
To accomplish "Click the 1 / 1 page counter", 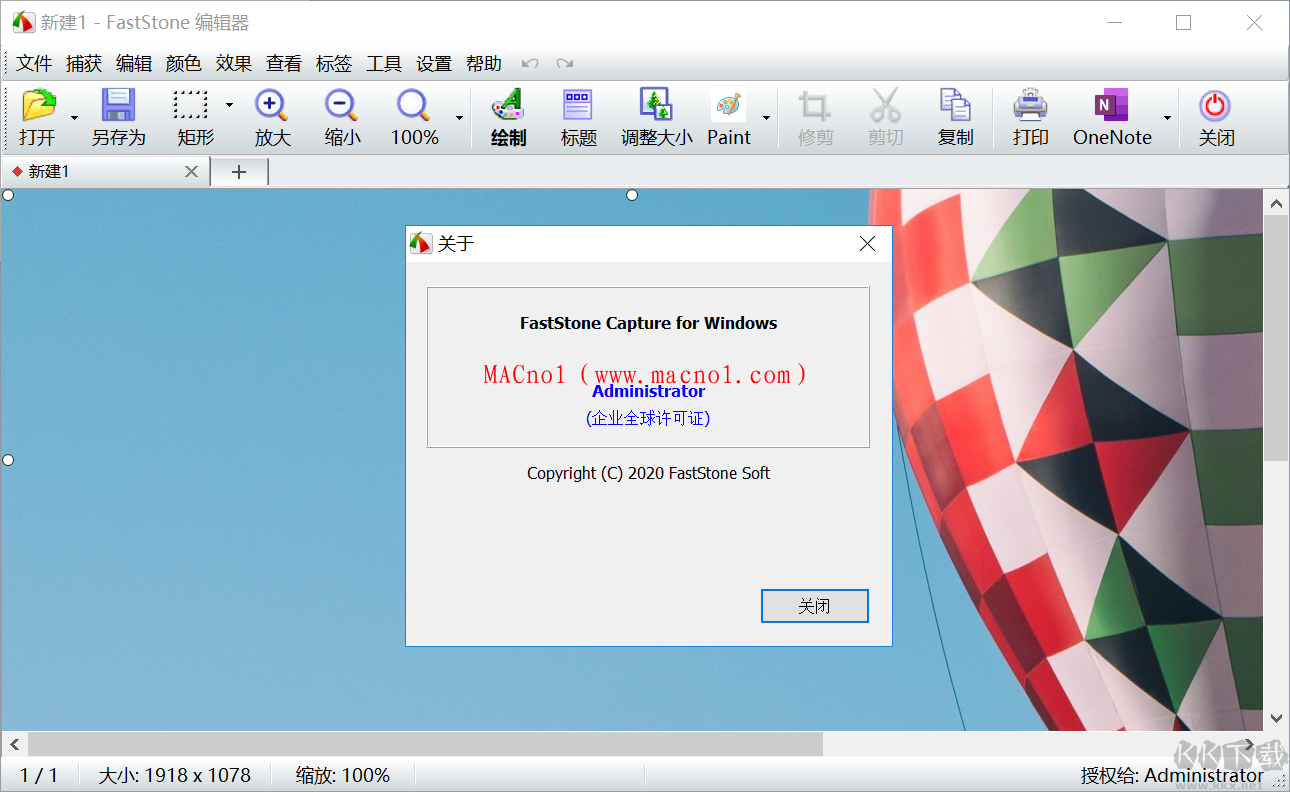I will (x=39, y=775).
